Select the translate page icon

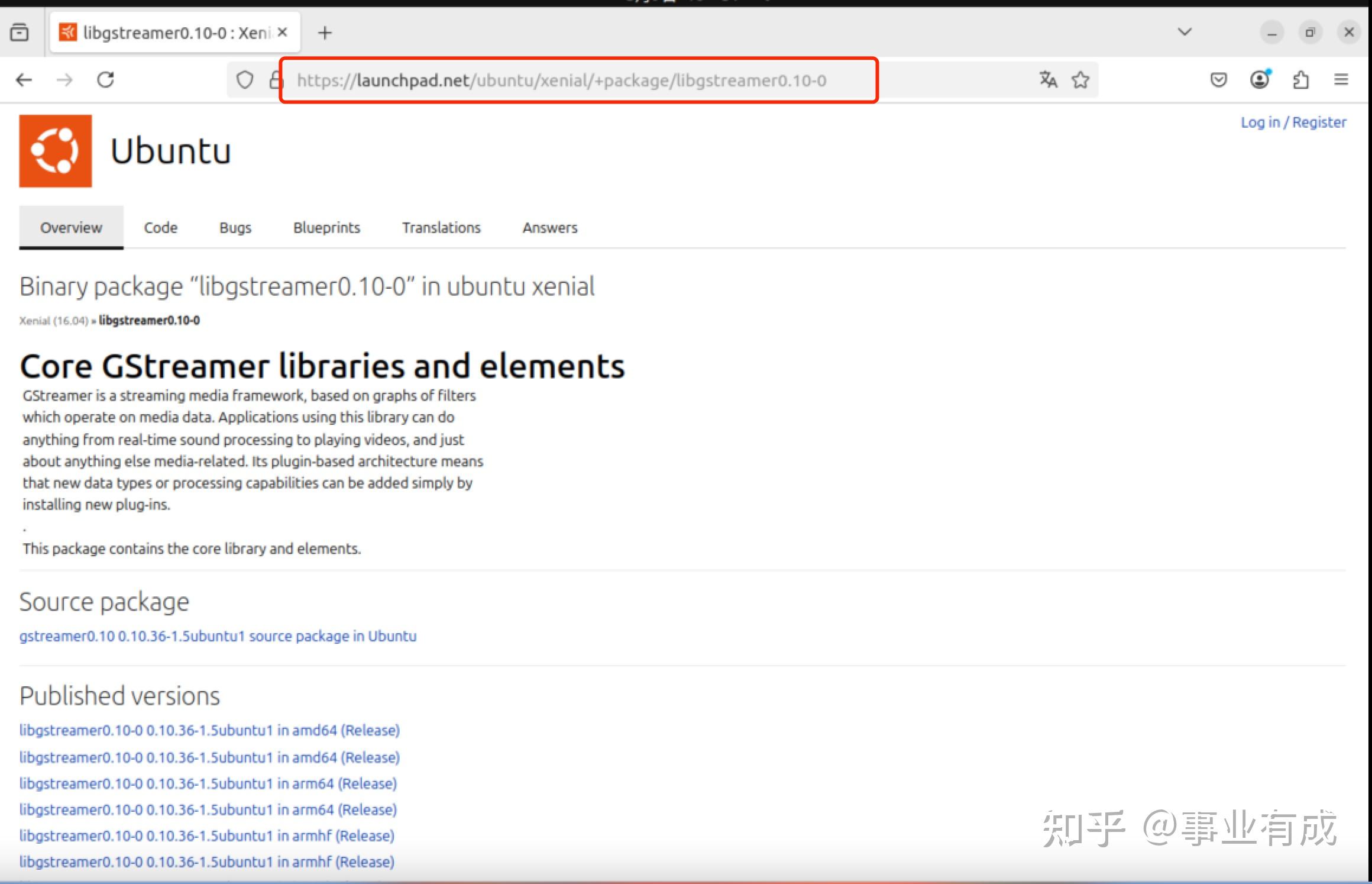[1047, 79]
